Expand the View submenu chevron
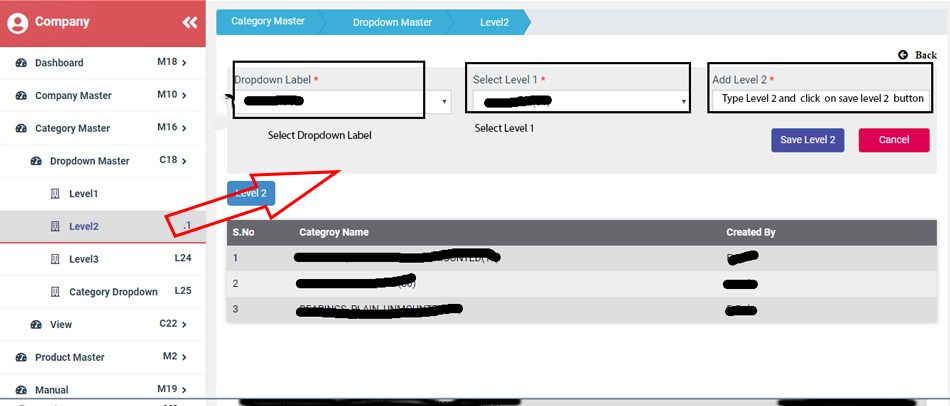950x406 pixels. click(x=185, y=324)
